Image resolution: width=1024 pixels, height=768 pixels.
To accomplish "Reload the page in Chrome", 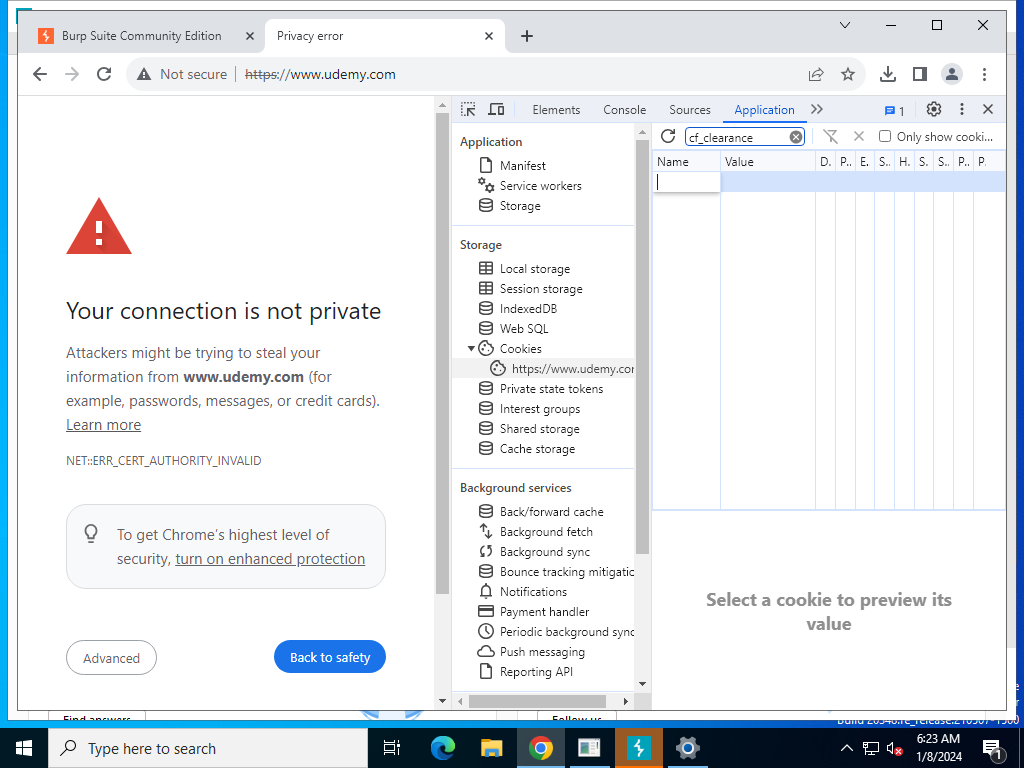I will point(104,74).
